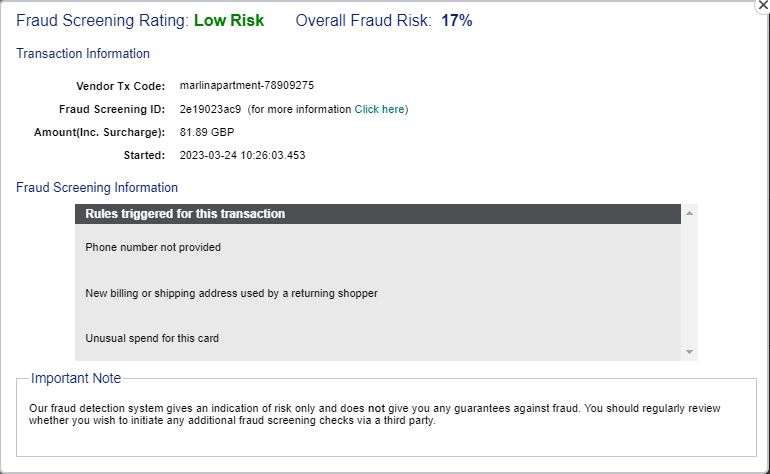Click the 17% overall fraud risk value
Viewport: 770px width, 474px height.
tap(456, 21)
